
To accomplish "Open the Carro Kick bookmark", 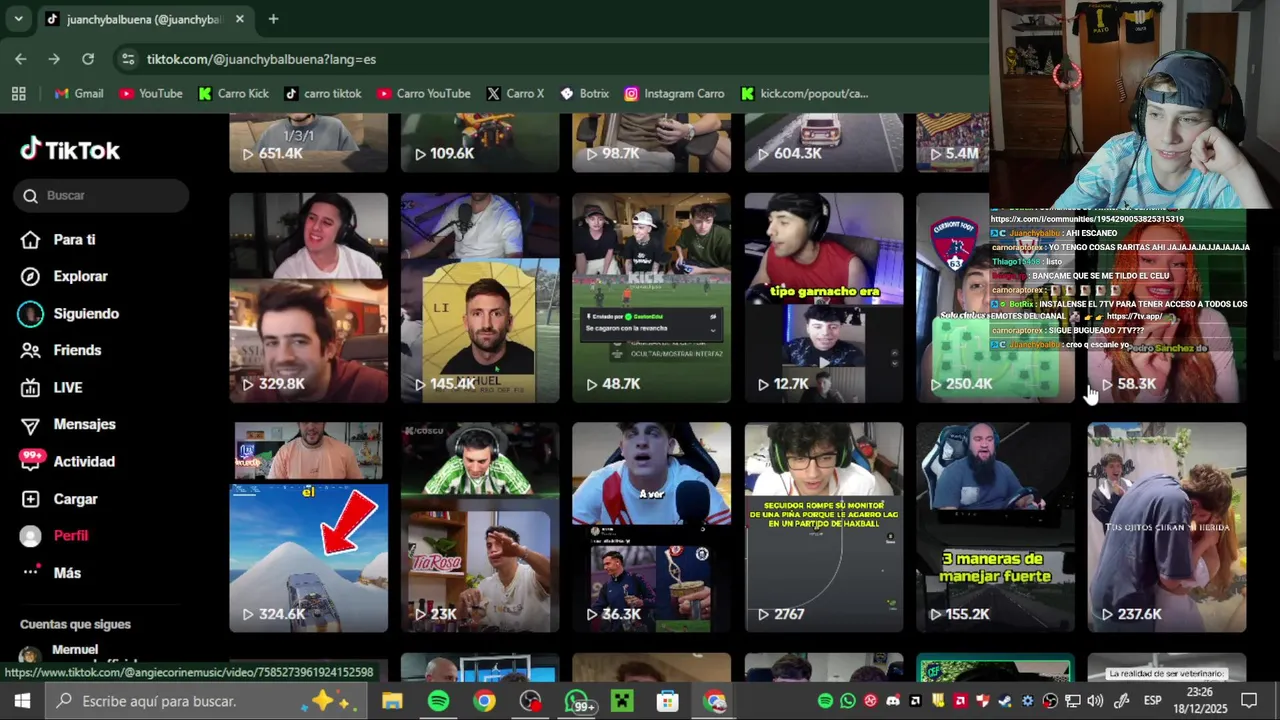I will (234, 94).
